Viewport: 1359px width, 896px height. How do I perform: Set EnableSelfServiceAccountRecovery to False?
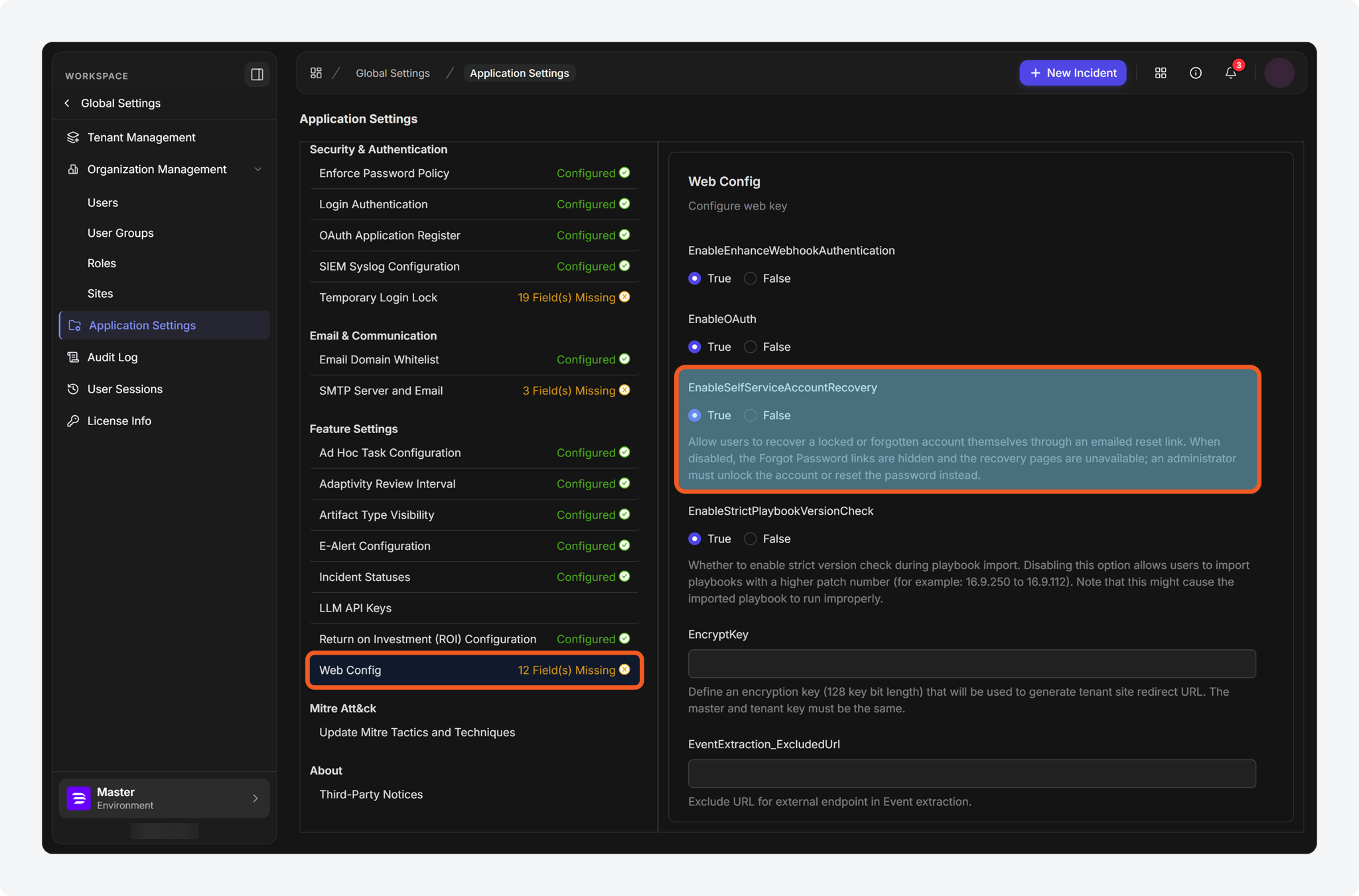tap(751, 415)
